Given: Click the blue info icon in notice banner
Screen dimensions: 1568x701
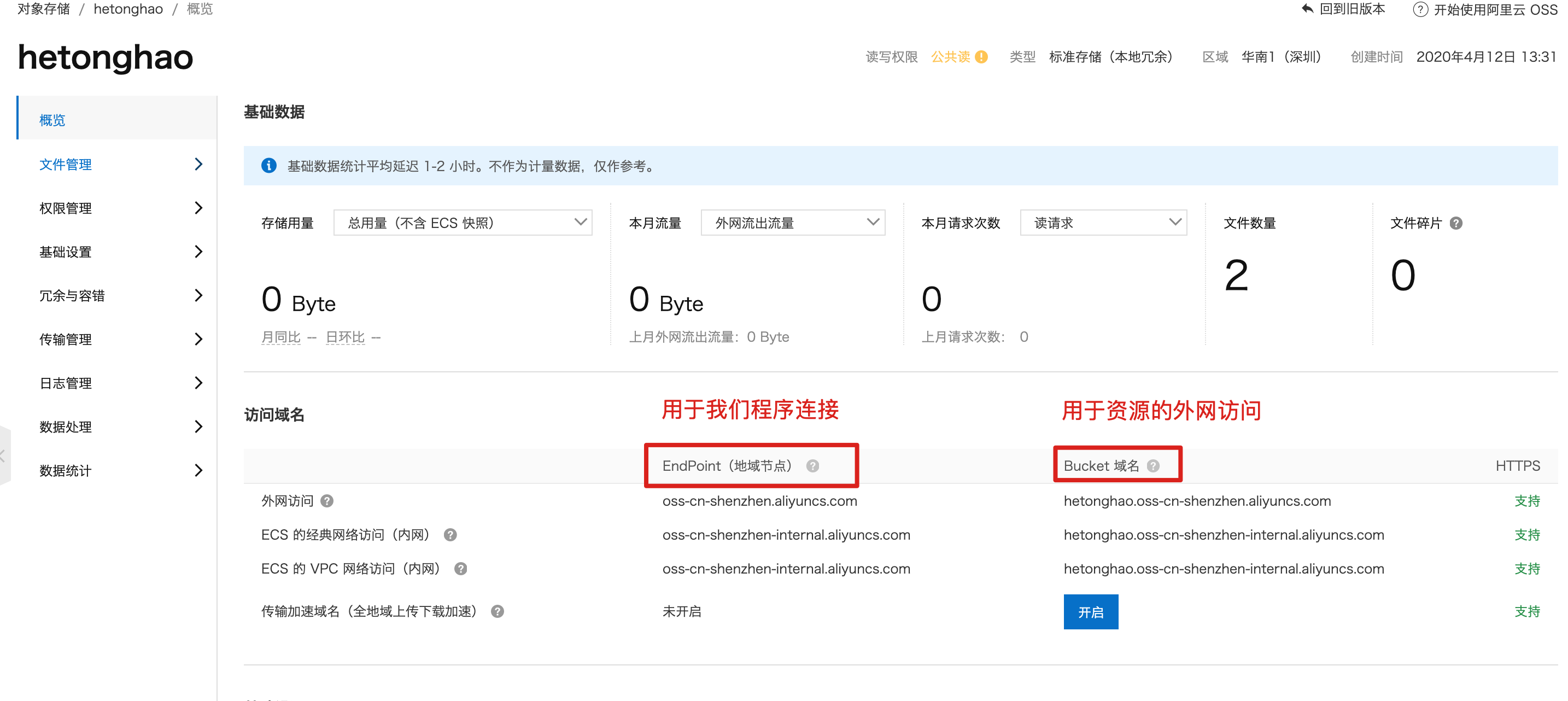Looking at the screenshot, I should [268, 166].
